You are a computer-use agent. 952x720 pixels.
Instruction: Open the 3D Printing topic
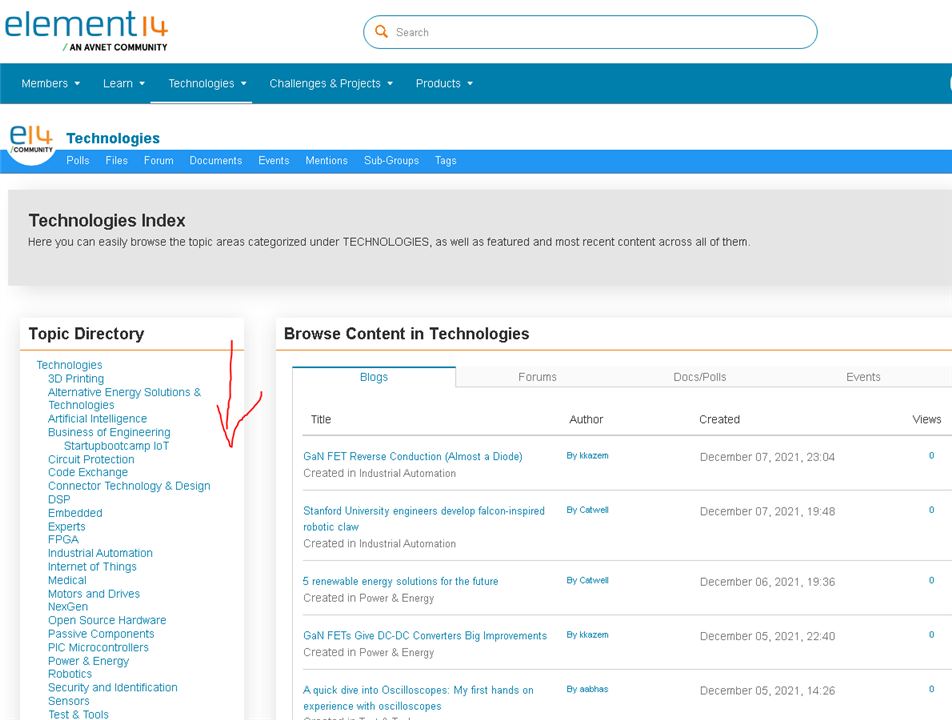point(76,378)
